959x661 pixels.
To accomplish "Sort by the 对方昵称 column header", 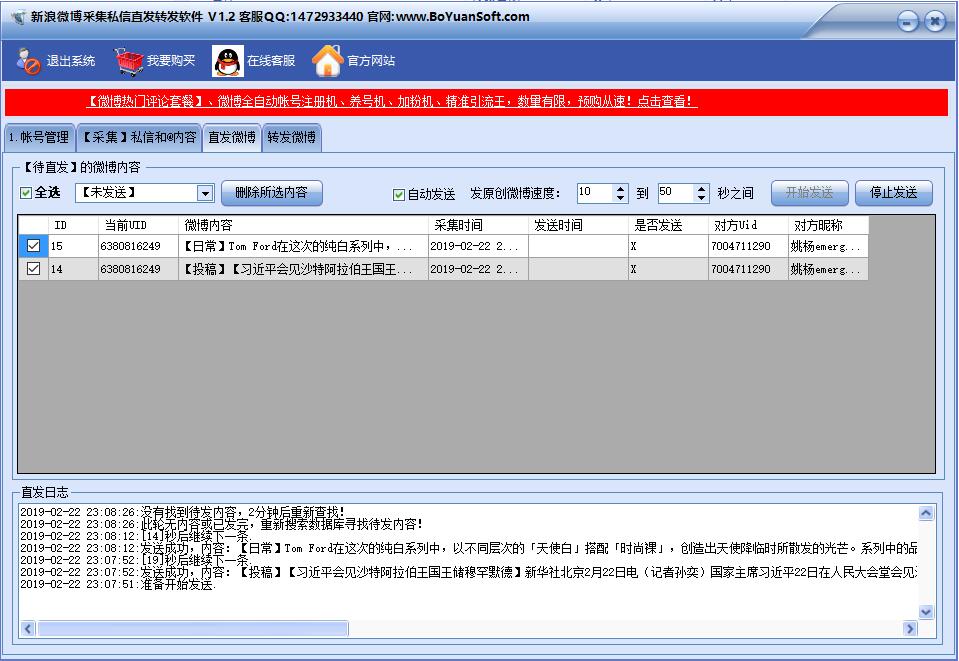I will tap(828, 225).
